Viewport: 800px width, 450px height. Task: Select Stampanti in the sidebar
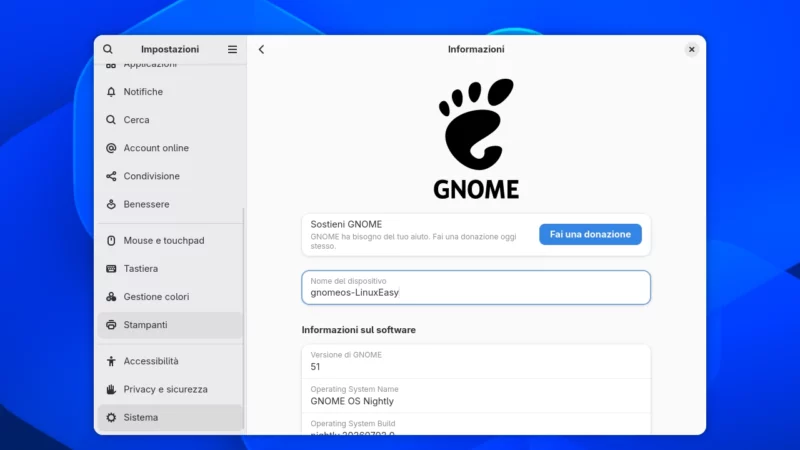click(x=169, y=325)
